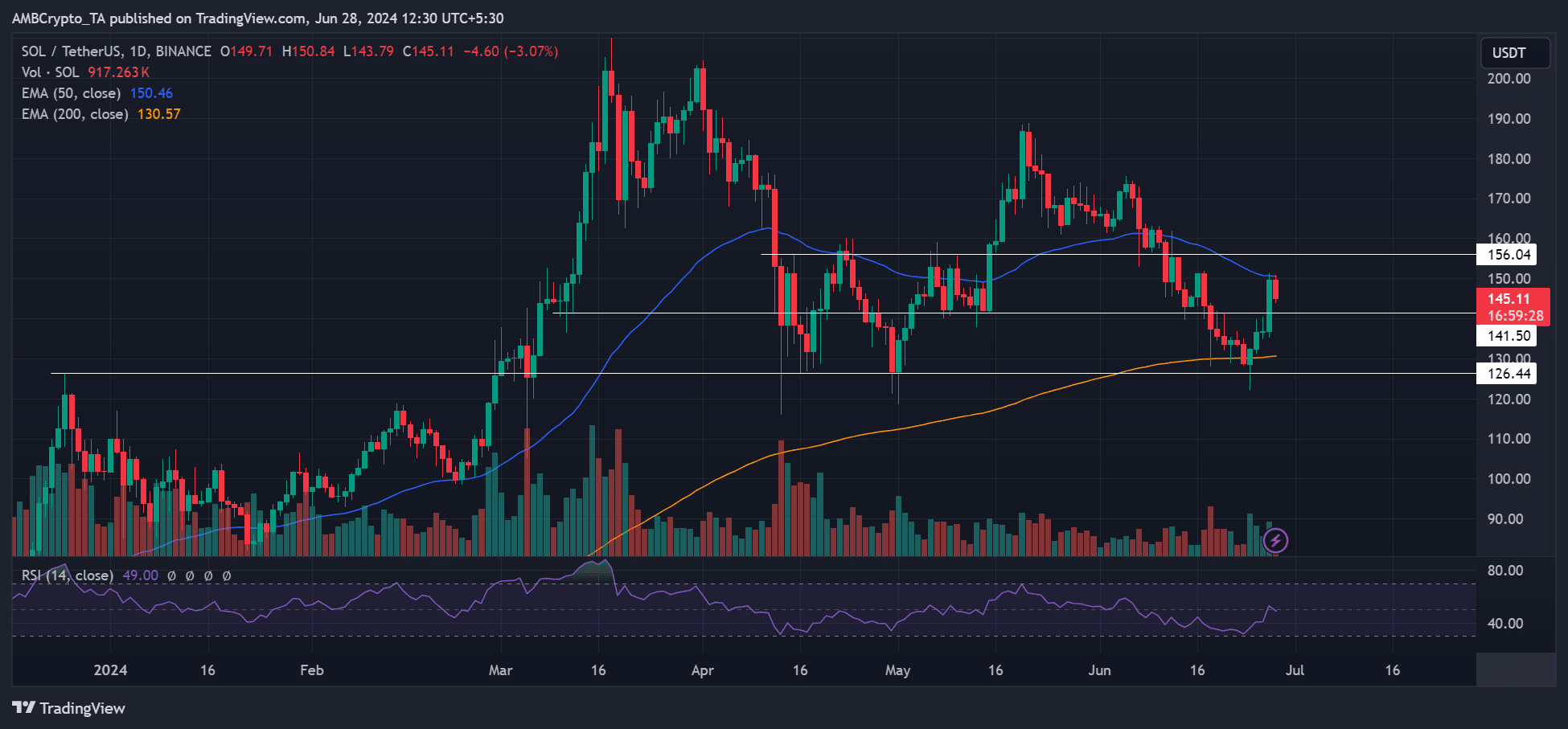Viewport: 1568px width, 729px height.
Task: Click the 100.00 price axis label
Action: pos(1509,479)
